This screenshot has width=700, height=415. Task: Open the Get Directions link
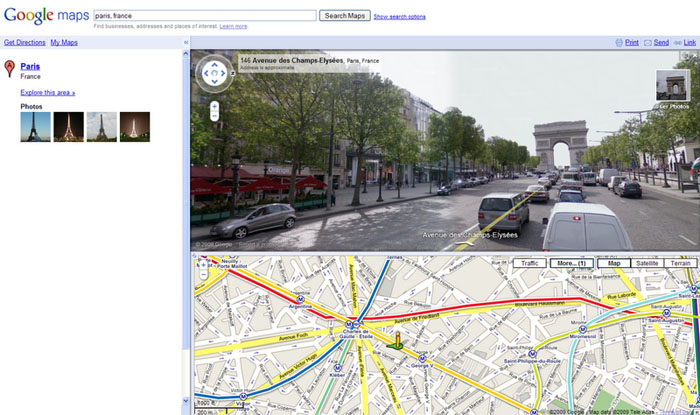25,42
